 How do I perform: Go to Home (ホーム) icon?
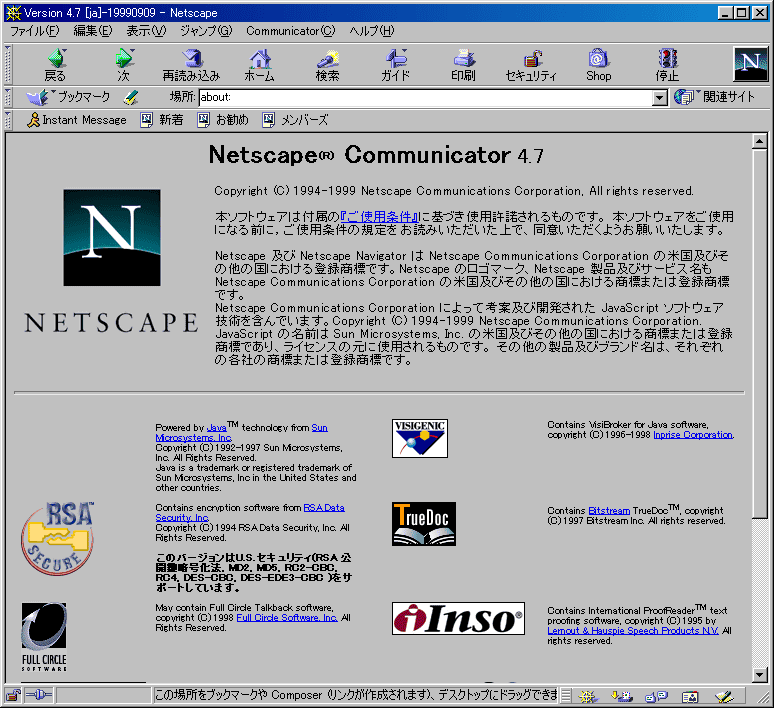pos(260,65)
